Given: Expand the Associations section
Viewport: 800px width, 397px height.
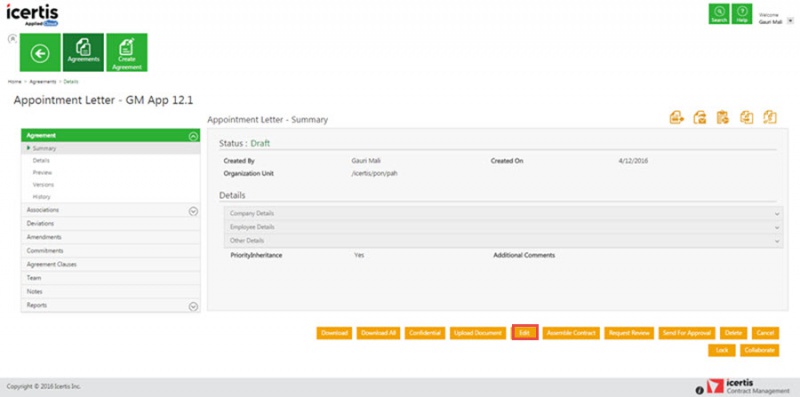Looking at the screenshot, I should tap(193, 211).
